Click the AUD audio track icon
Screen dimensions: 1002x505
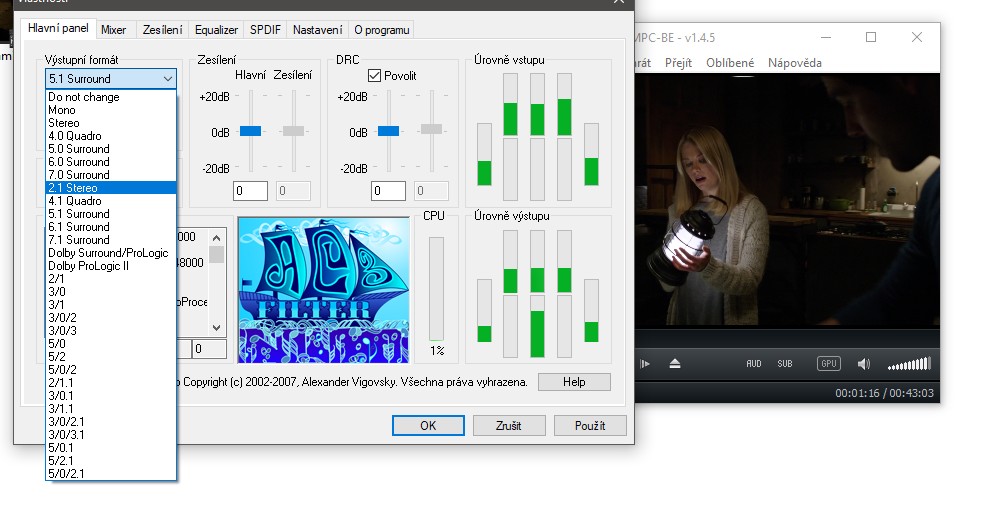(754, 364)
